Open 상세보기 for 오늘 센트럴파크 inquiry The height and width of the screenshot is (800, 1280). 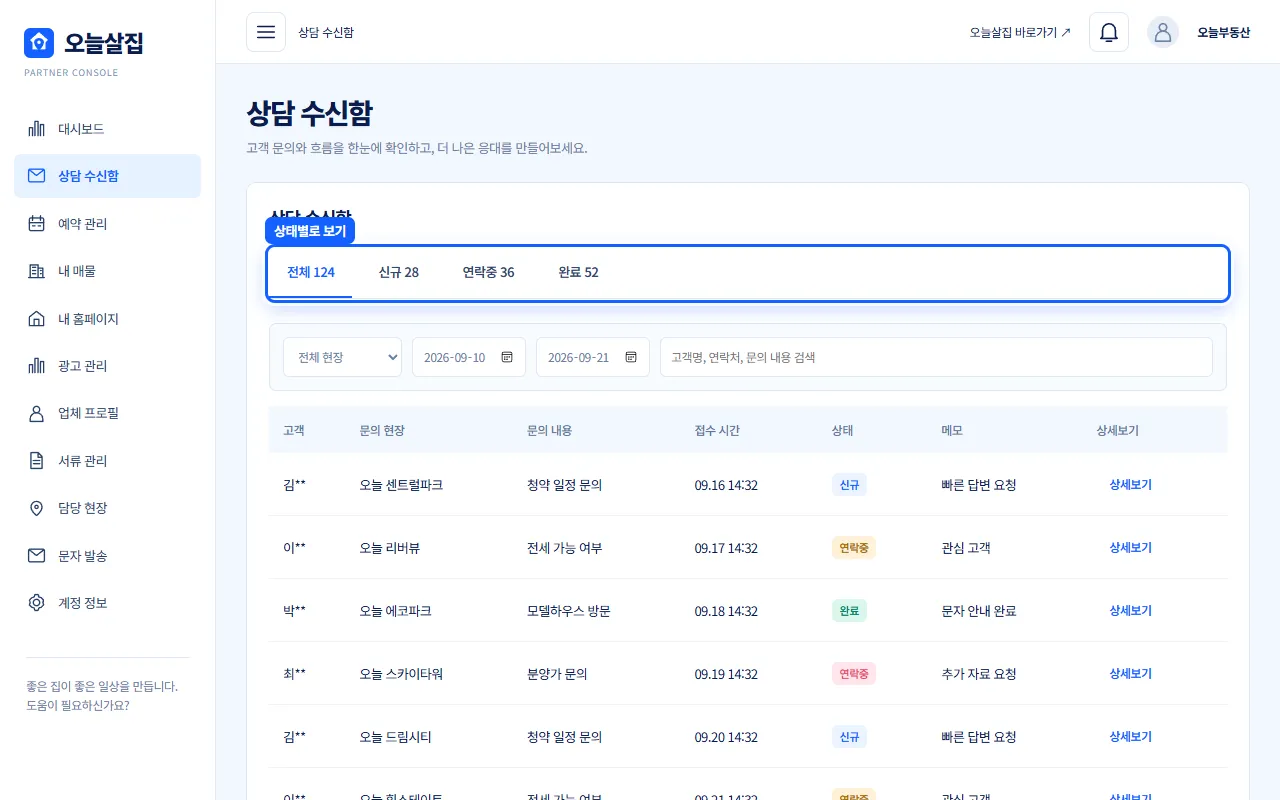pos(1130,485)
